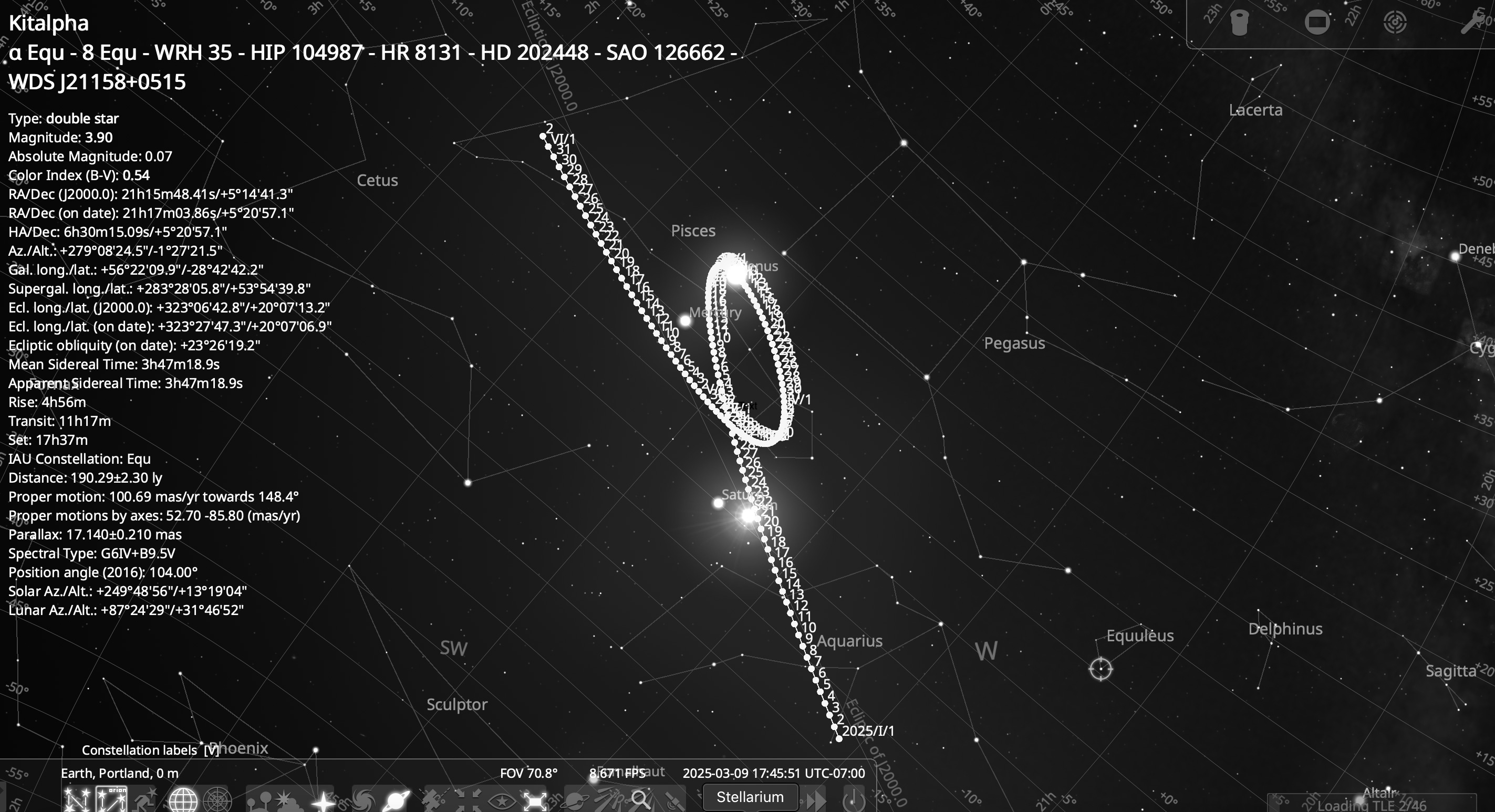1495x812 pixels.
Task: Toggle the equatorial grid
Action: point(182,801)
